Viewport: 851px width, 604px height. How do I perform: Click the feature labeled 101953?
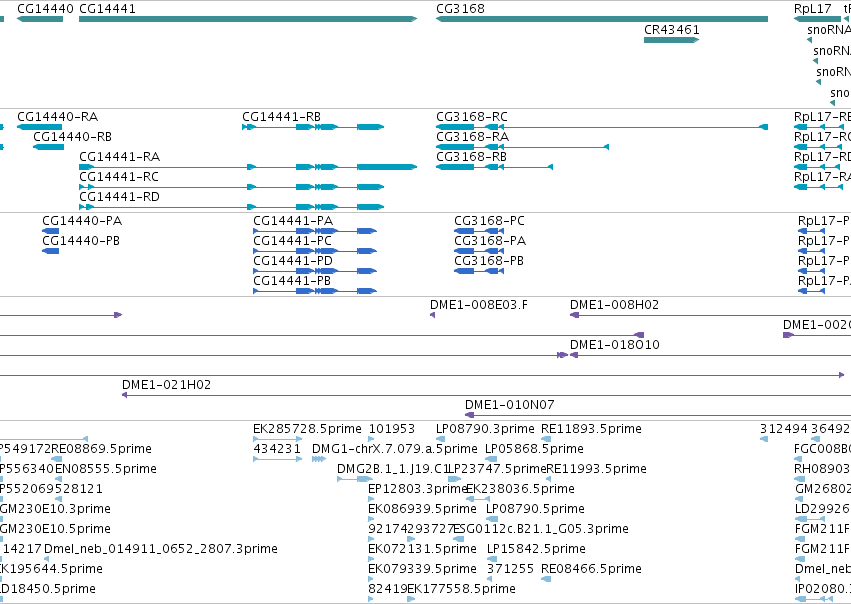pos(392,429)
